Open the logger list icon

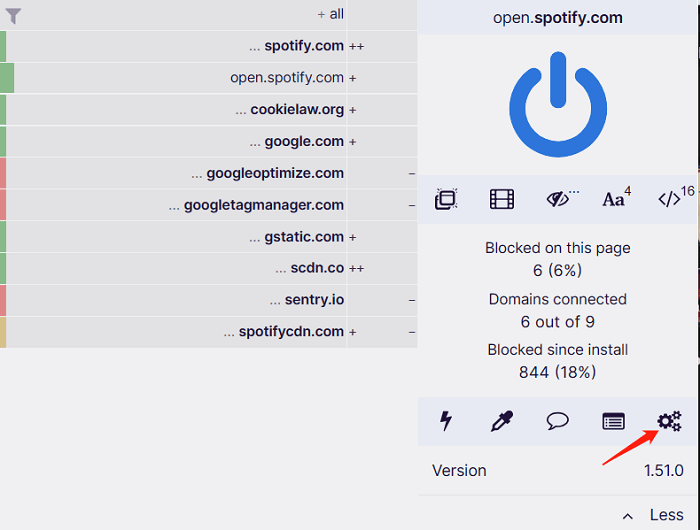(613, 421)
